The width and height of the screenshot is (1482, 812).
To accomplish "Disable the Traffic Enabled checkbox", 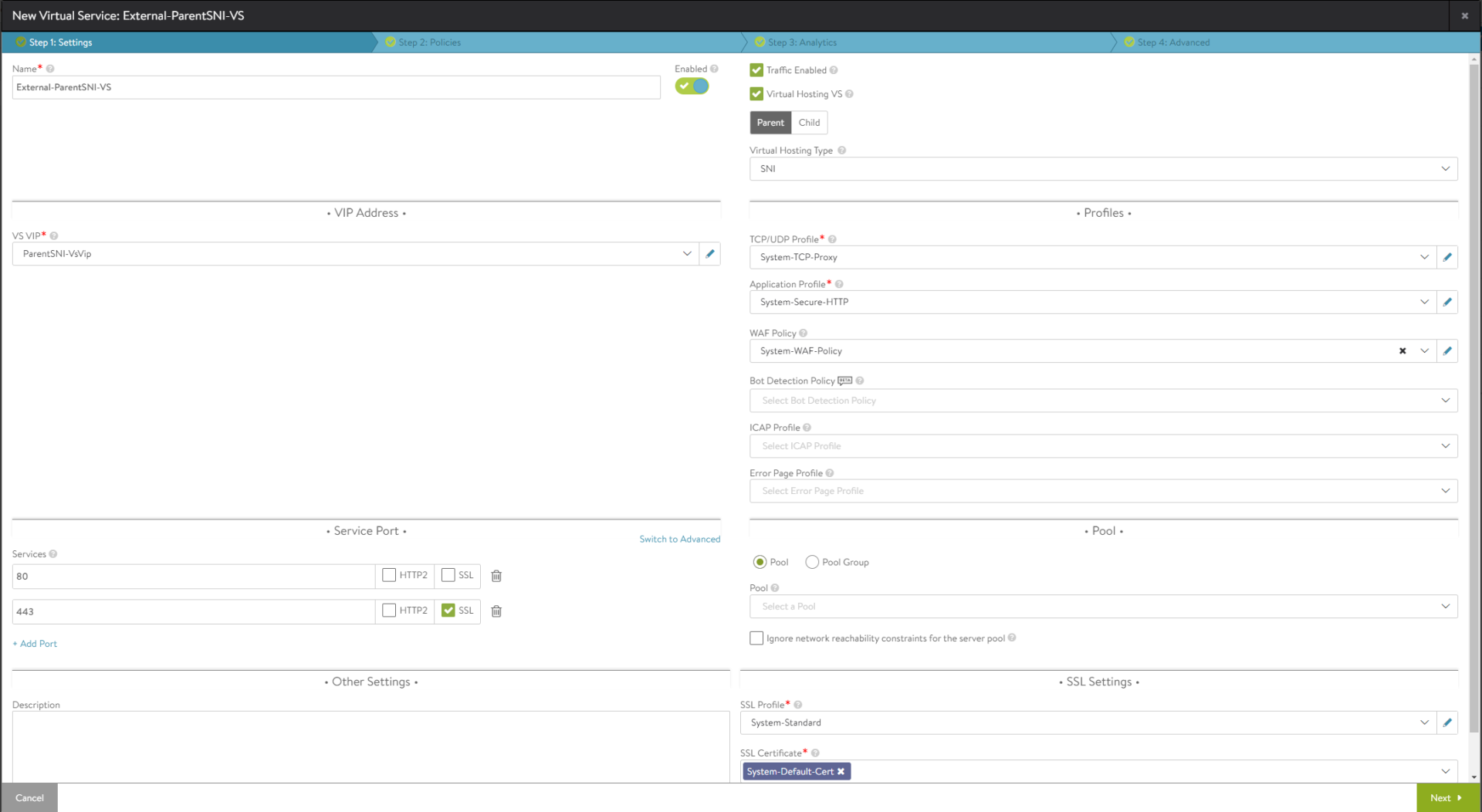I will [x=756, y=69].
